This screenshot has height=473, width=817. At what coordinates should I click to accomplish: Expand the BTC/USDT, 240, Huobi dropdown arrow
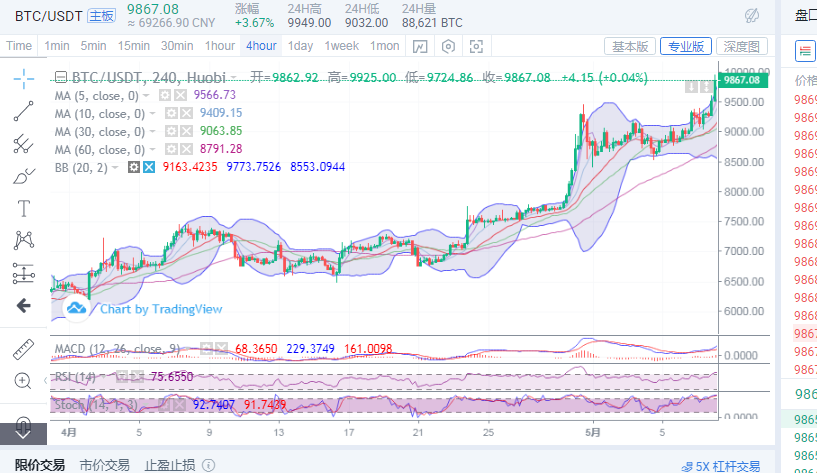click(234, 78)
